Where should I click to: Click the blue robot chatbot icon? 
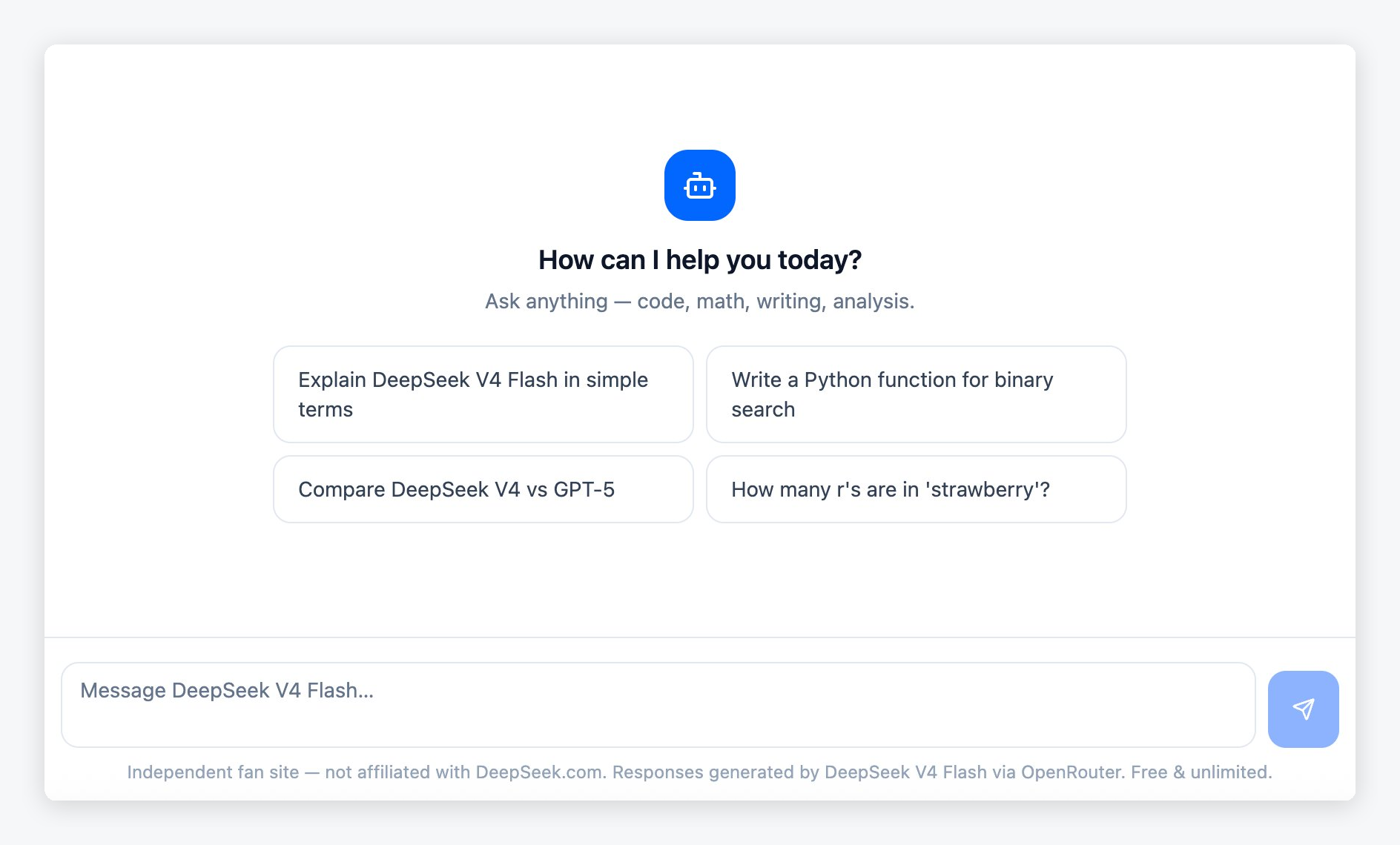699,185
